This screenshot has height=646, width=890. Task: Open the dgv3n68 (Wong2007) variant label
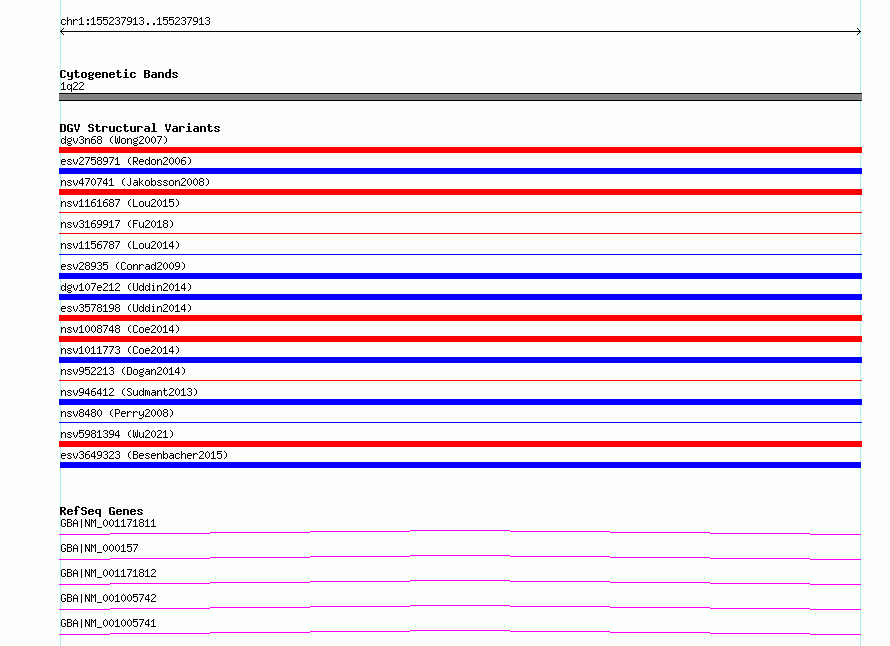(x=114, y=140)
